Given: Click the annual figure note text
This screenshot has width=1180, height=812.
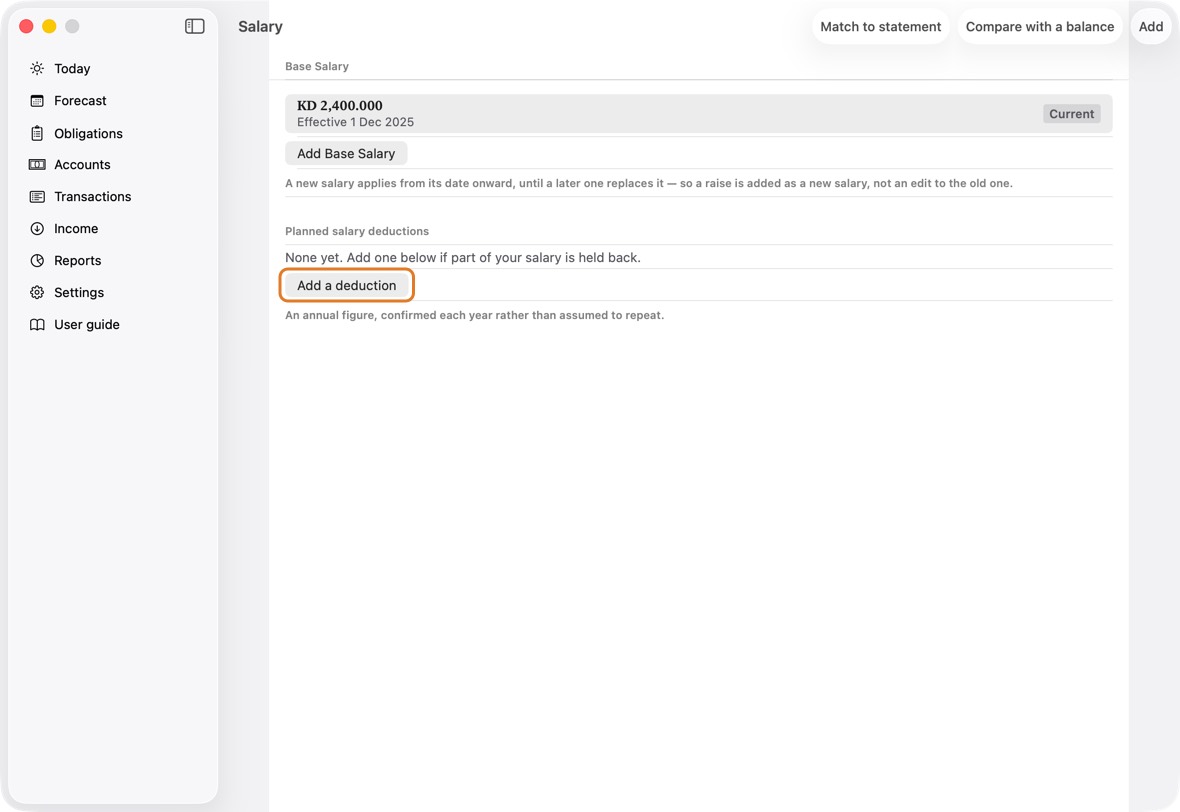Looking at the screenshot, I should point(474,315).
